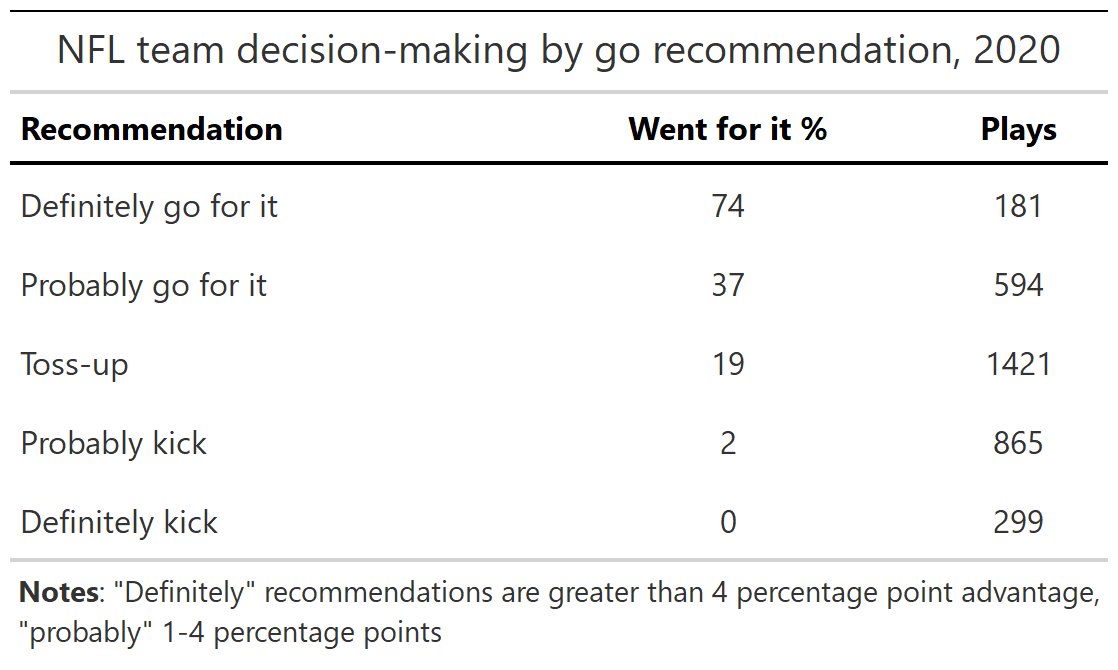The width and height of the screenshot is (1118, 670).
Task: Click the Recommendation column header
Action: click(152, 129)
